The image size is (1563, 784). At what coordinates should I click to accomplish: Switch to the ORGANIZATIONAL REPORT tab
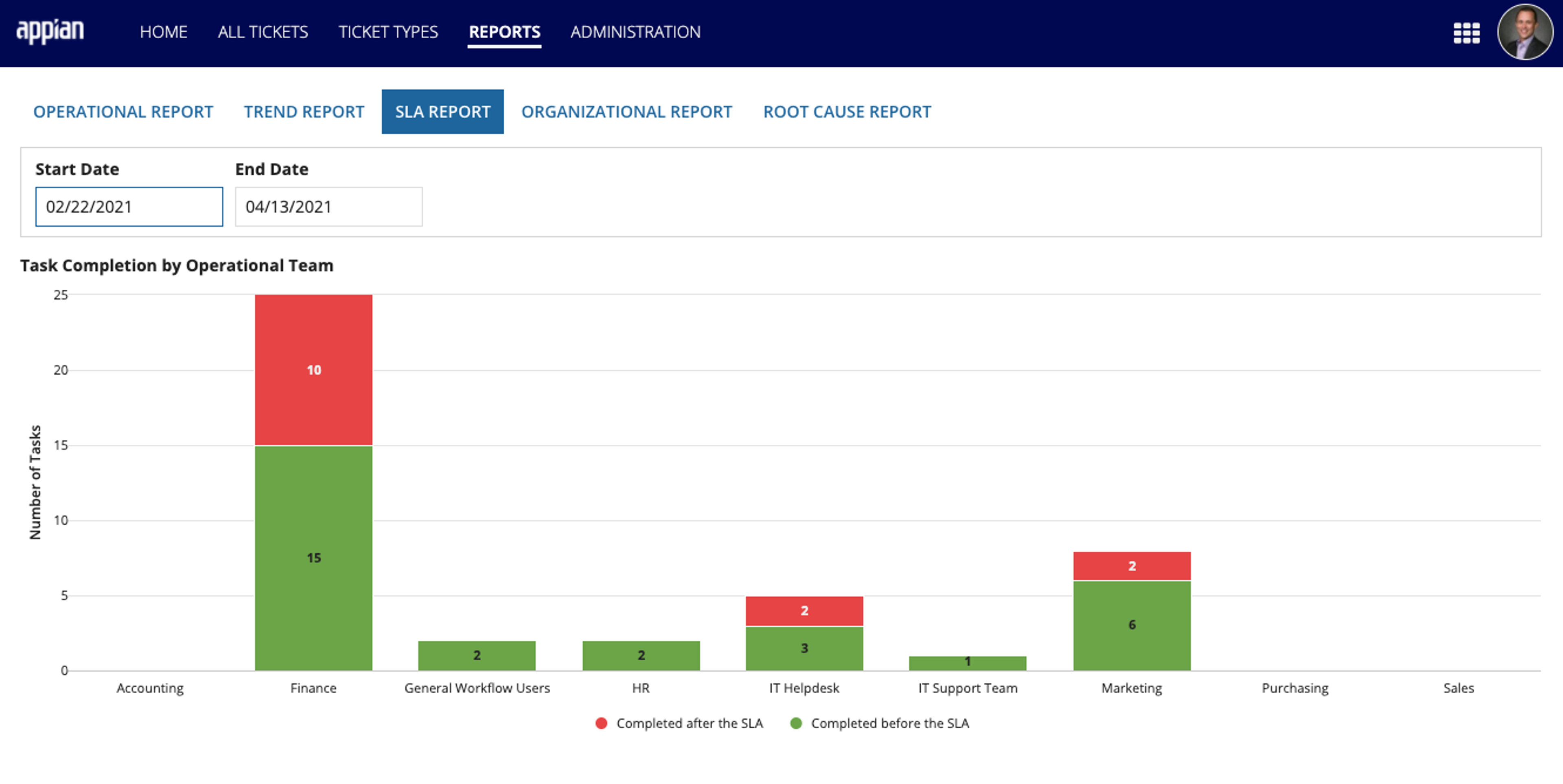(x=627, y=111)
